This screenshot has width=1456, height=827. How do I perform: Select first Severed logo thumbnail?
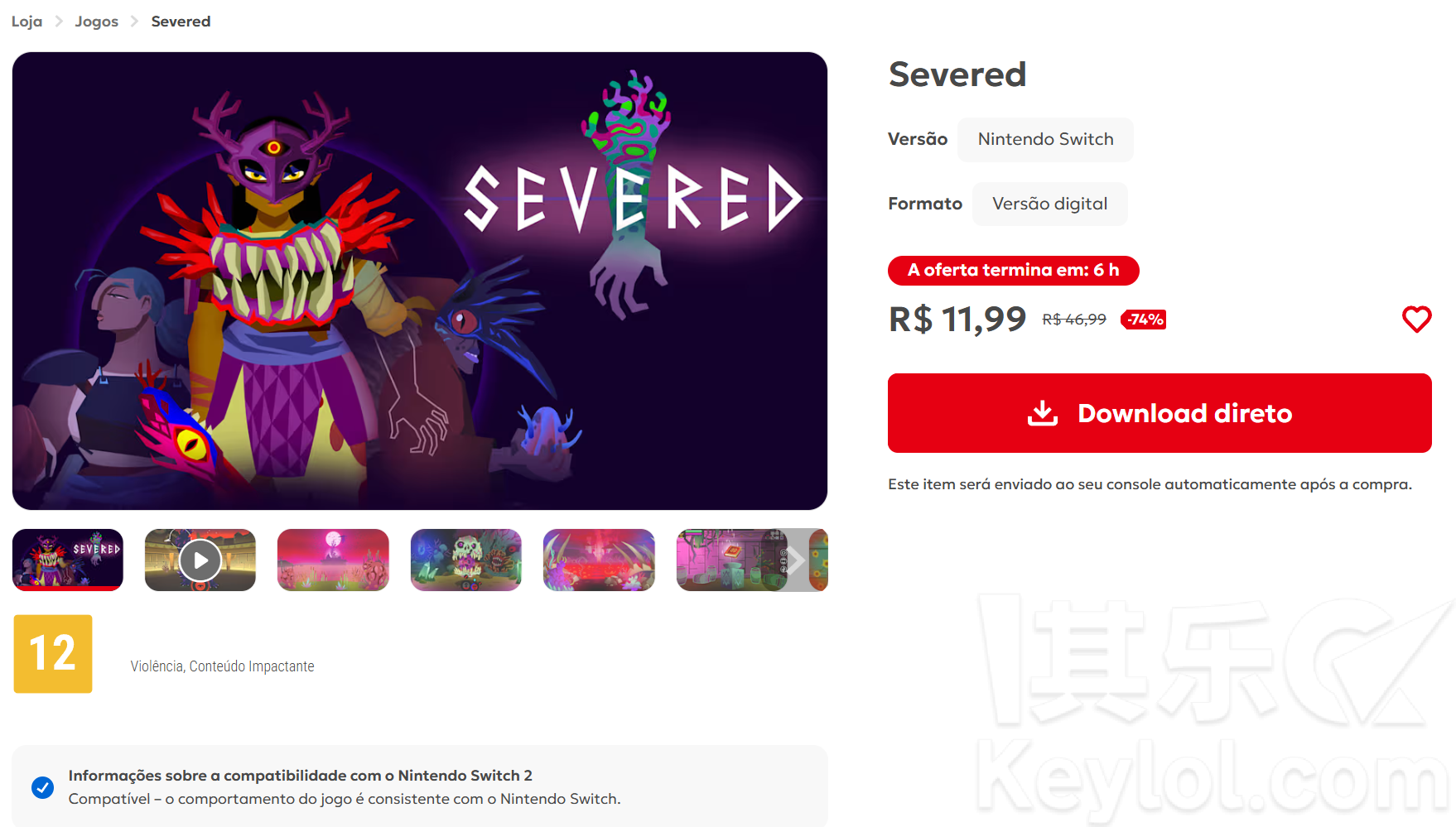[68, 560]
